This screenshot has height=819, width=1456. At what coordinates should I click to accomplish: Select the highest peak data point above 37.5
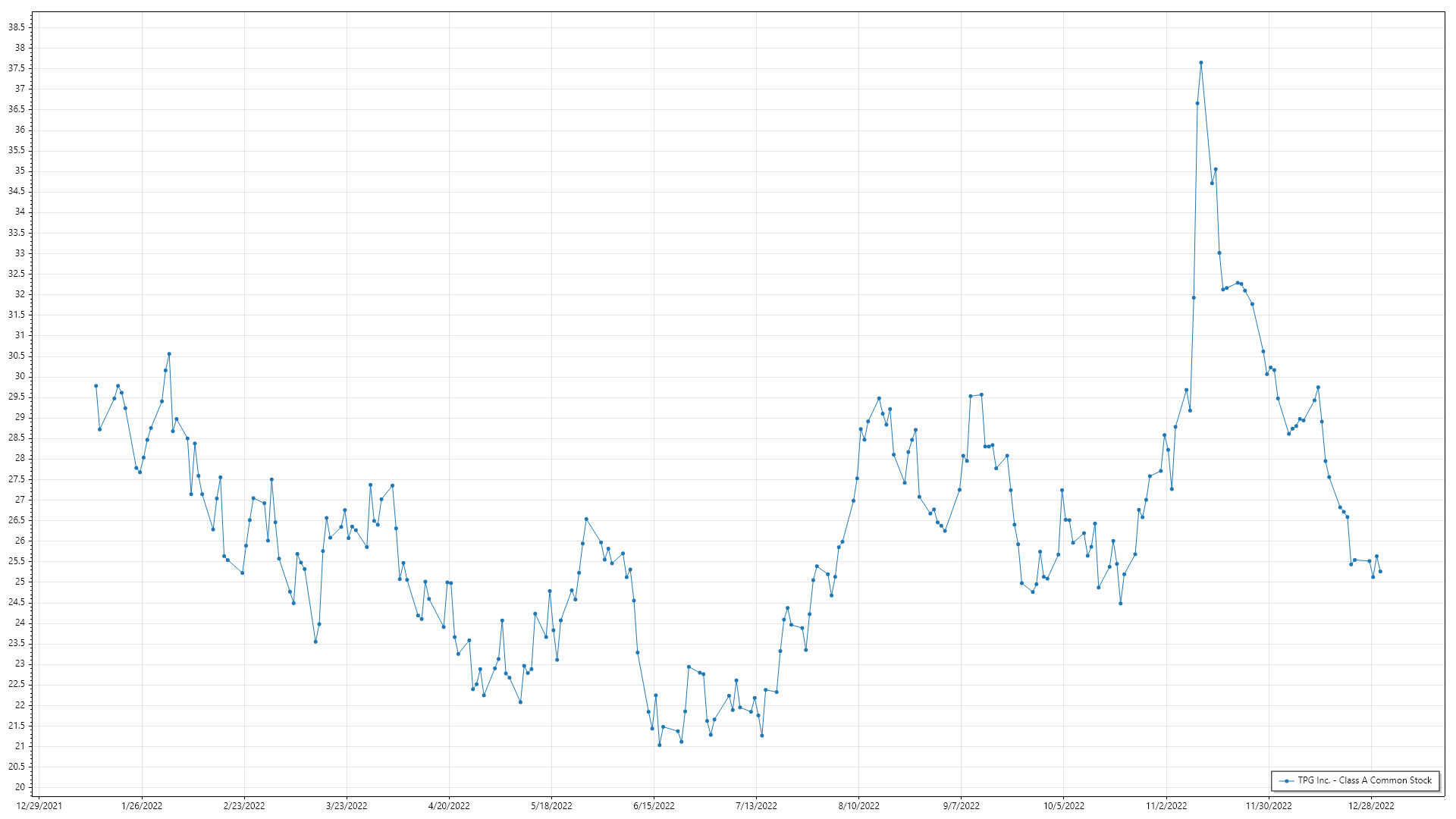tap(1201, 63)
